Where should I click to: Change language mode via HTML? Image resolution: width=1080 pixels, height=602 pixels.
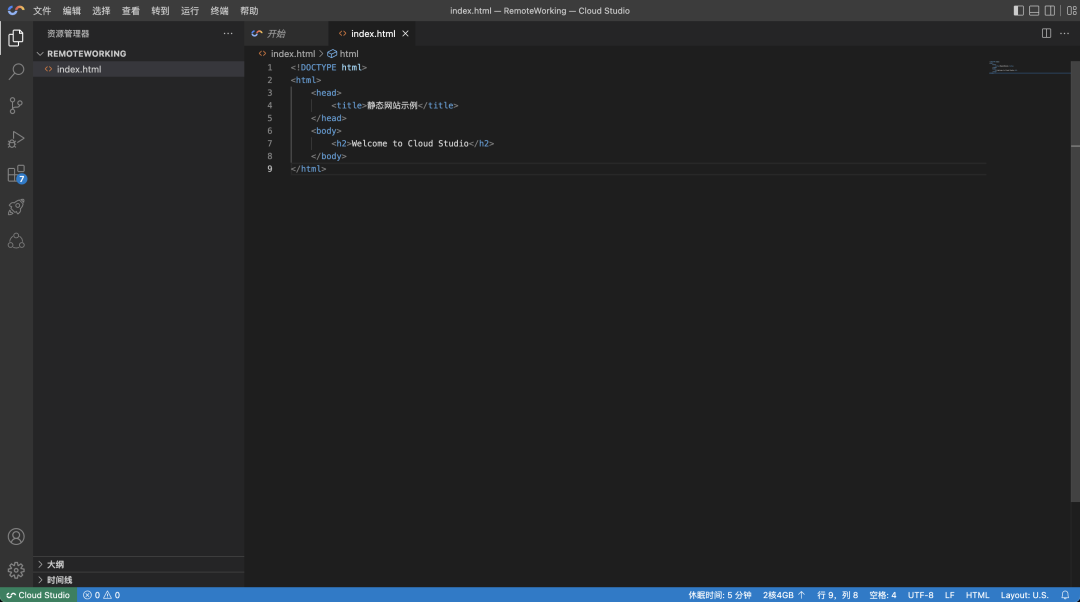977,595
